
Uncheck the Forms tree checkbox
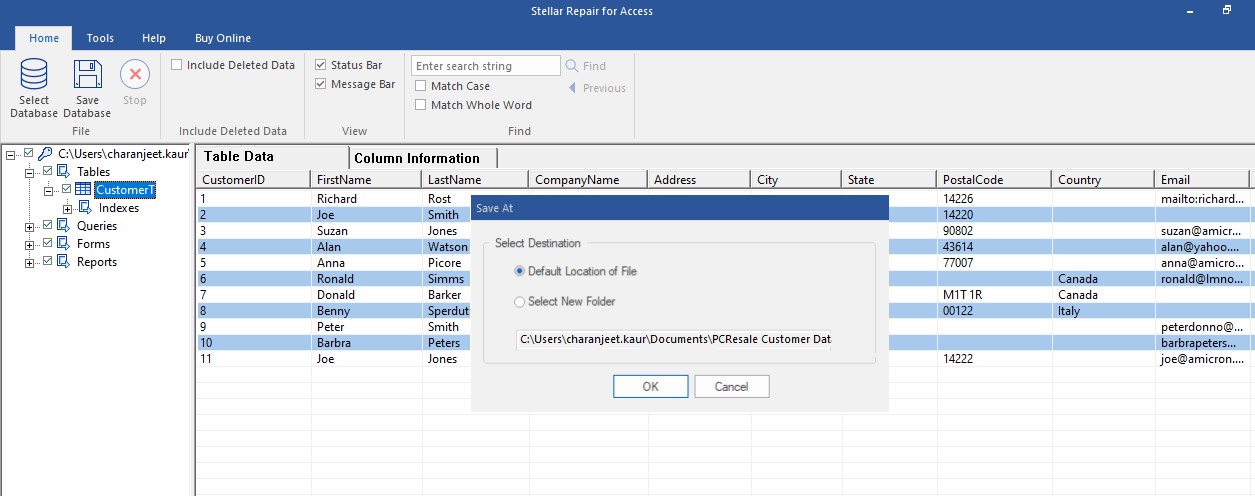point(47,244)
